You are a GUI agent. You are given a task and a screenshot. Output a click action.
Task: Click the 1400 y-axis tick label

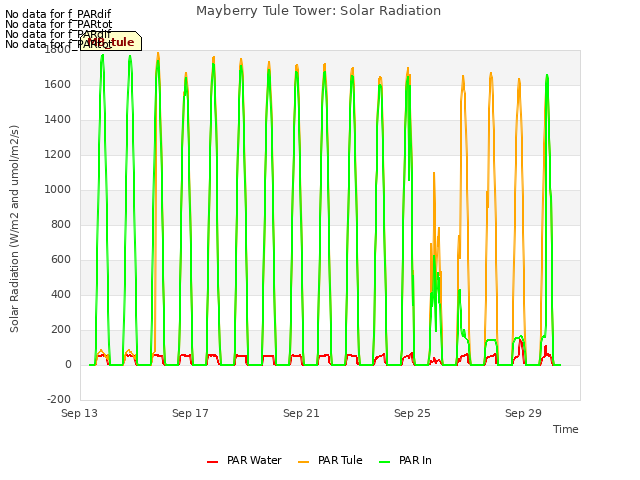coord(58,120)
